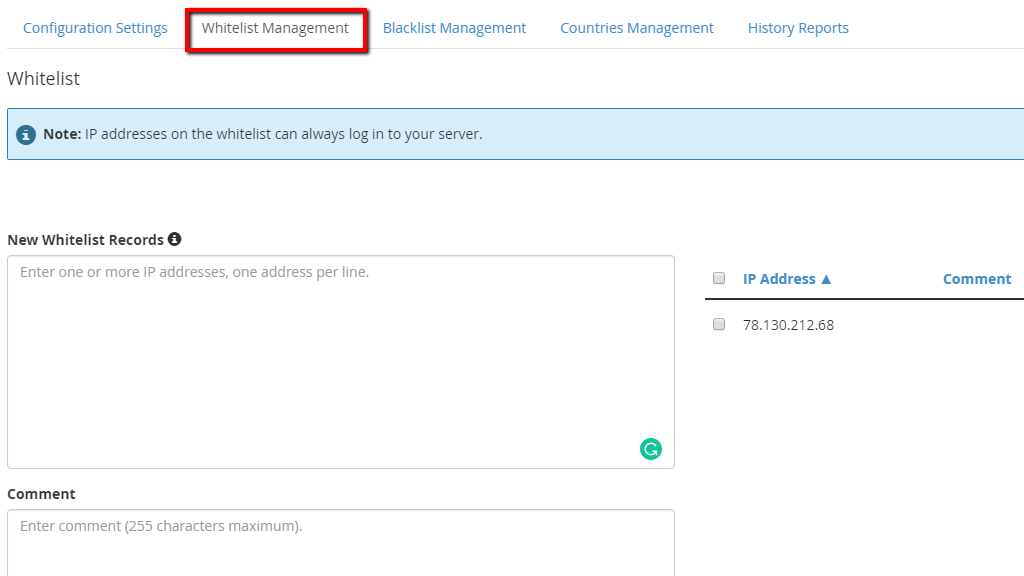Click the Whitelist heading text
1024x576 pixels.
[43, 78]
